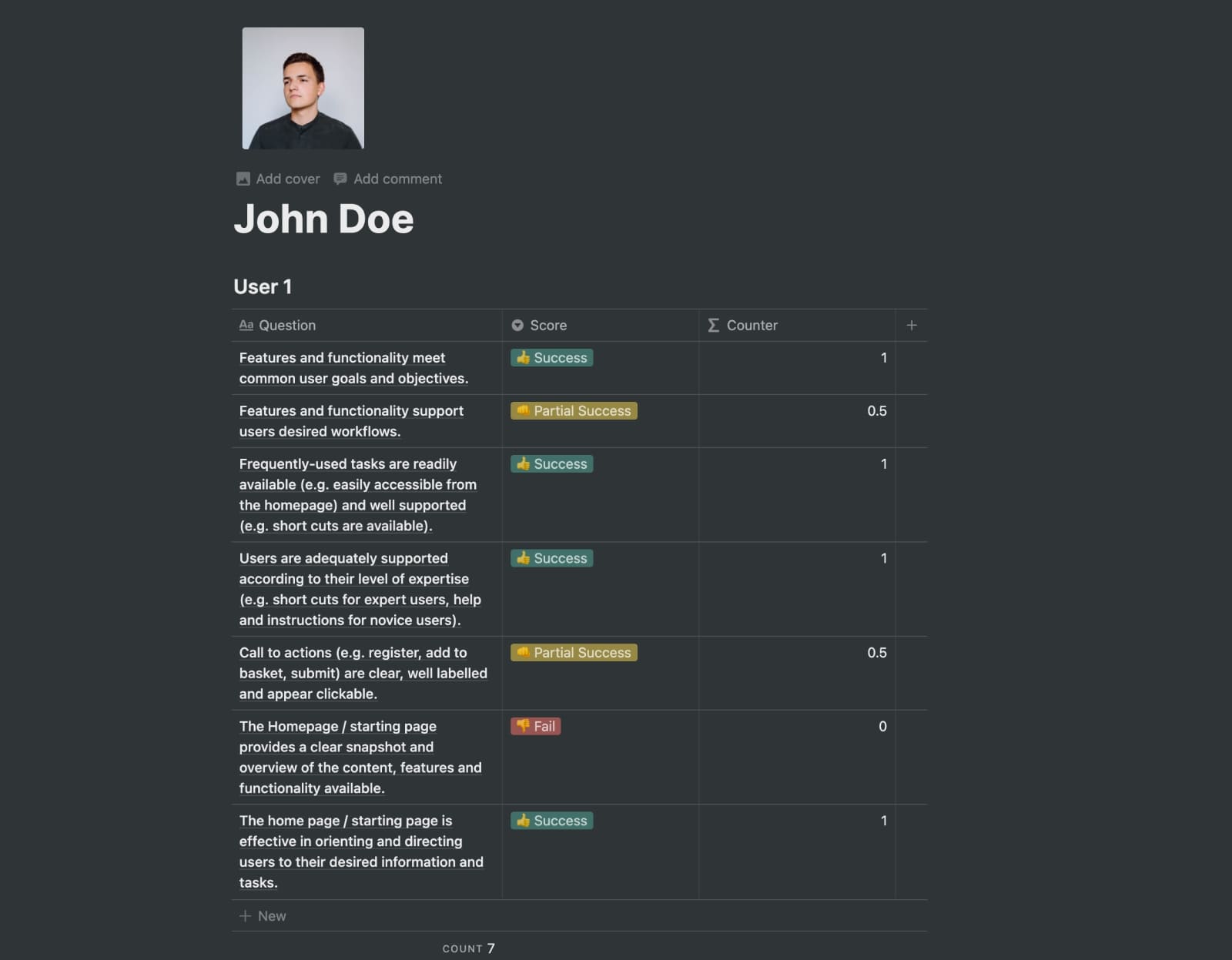Click Counter value 1 for 'Frequently-used tasks' row
1232x960 pixels.
click(884, 464)
